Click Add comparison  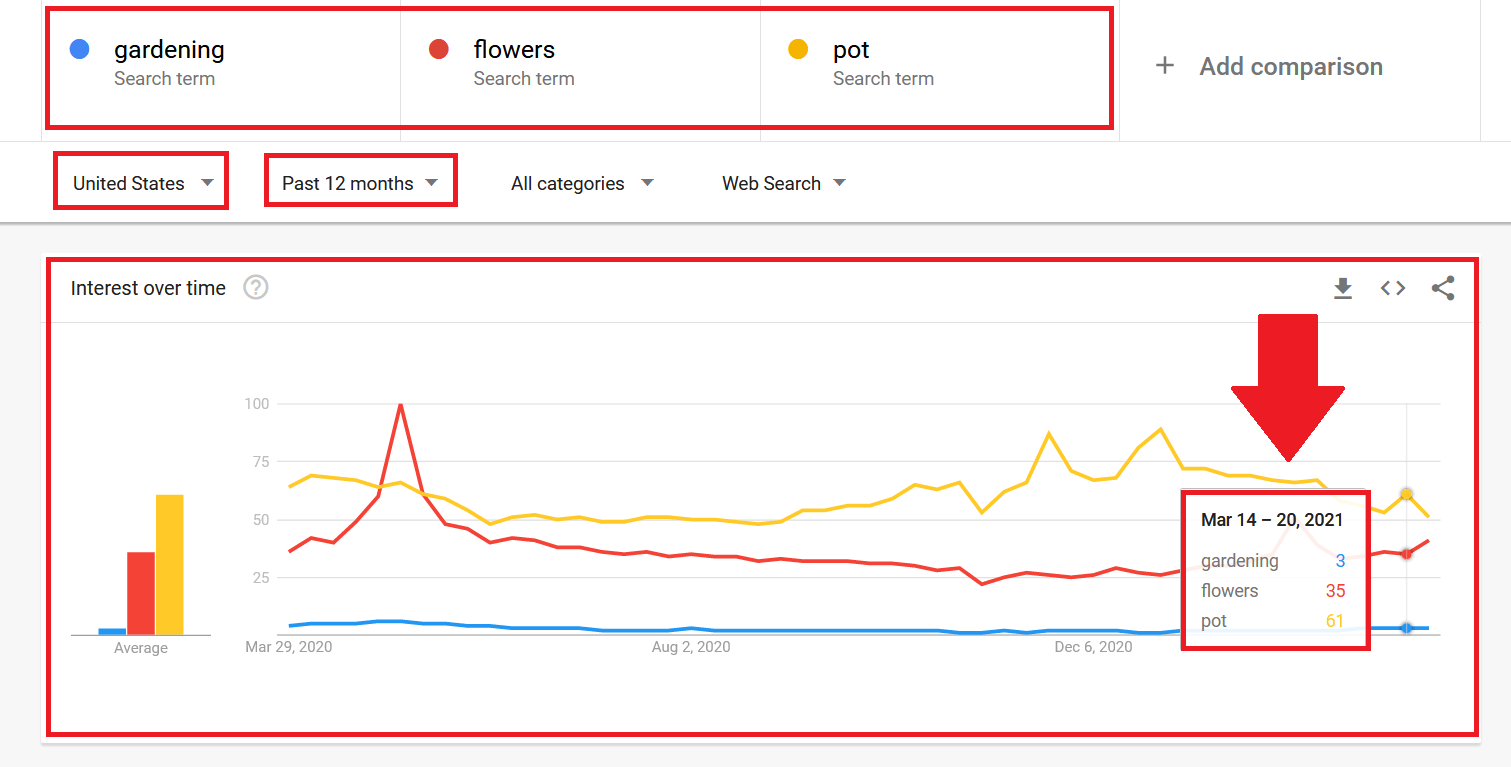tap(1291, 66)
